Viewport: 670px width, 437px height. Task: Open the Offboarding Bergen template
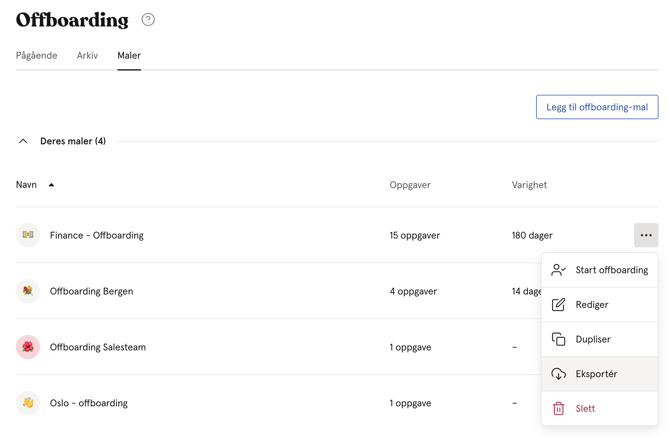pyautogui.click(x=91, y=291)
